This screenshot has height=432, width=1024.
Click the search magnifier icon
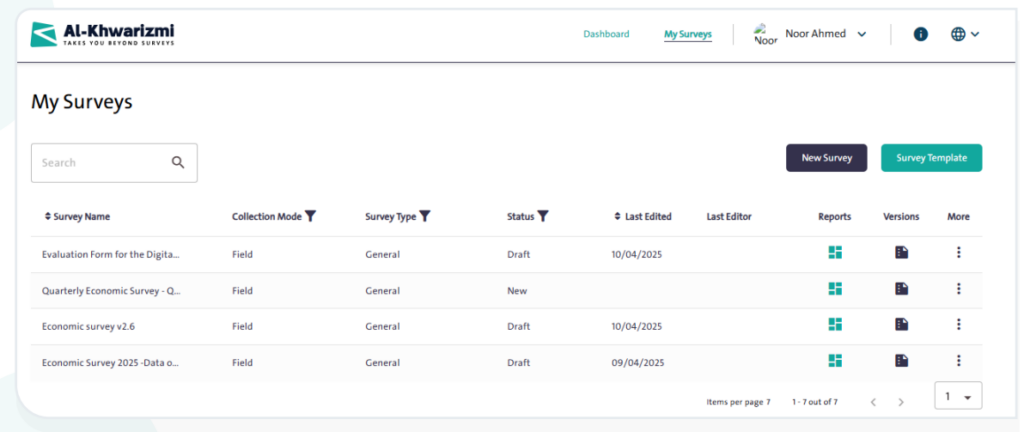tap(178, 163)
